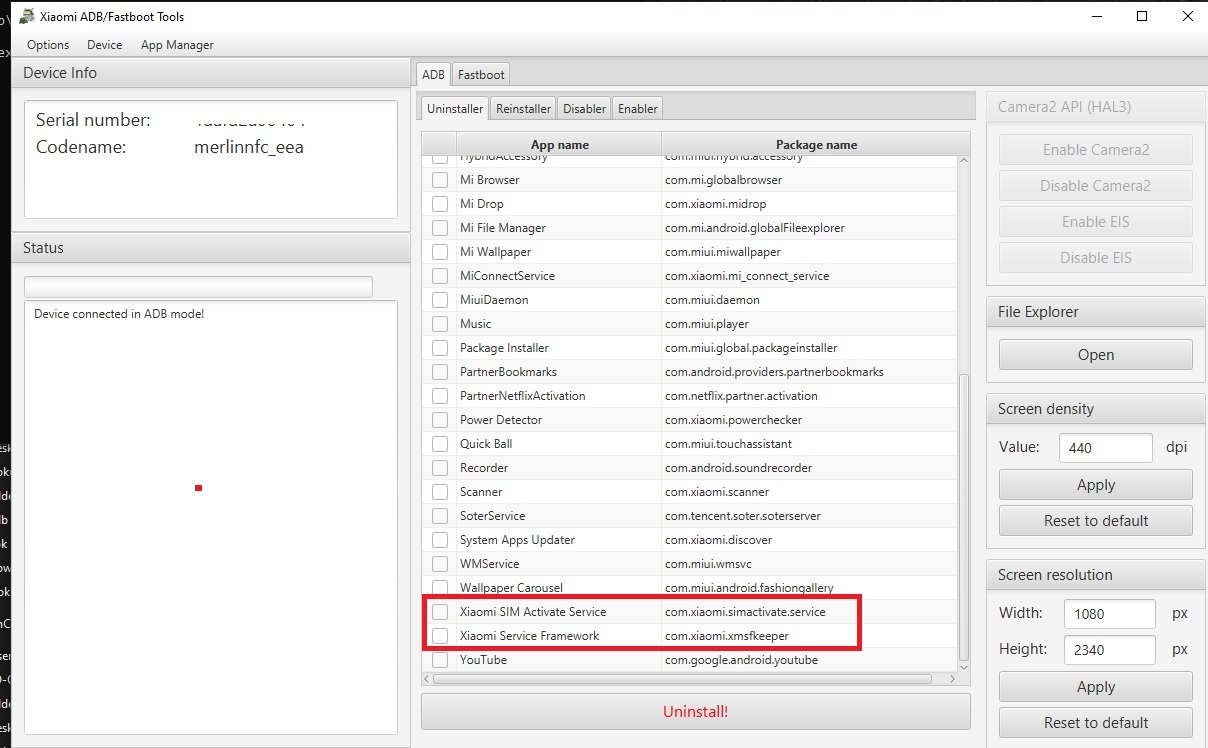The height and width of the screenshot is (748, 1208).
Task: Switch to the ADB tab
Action: click(x=433, y=74)
